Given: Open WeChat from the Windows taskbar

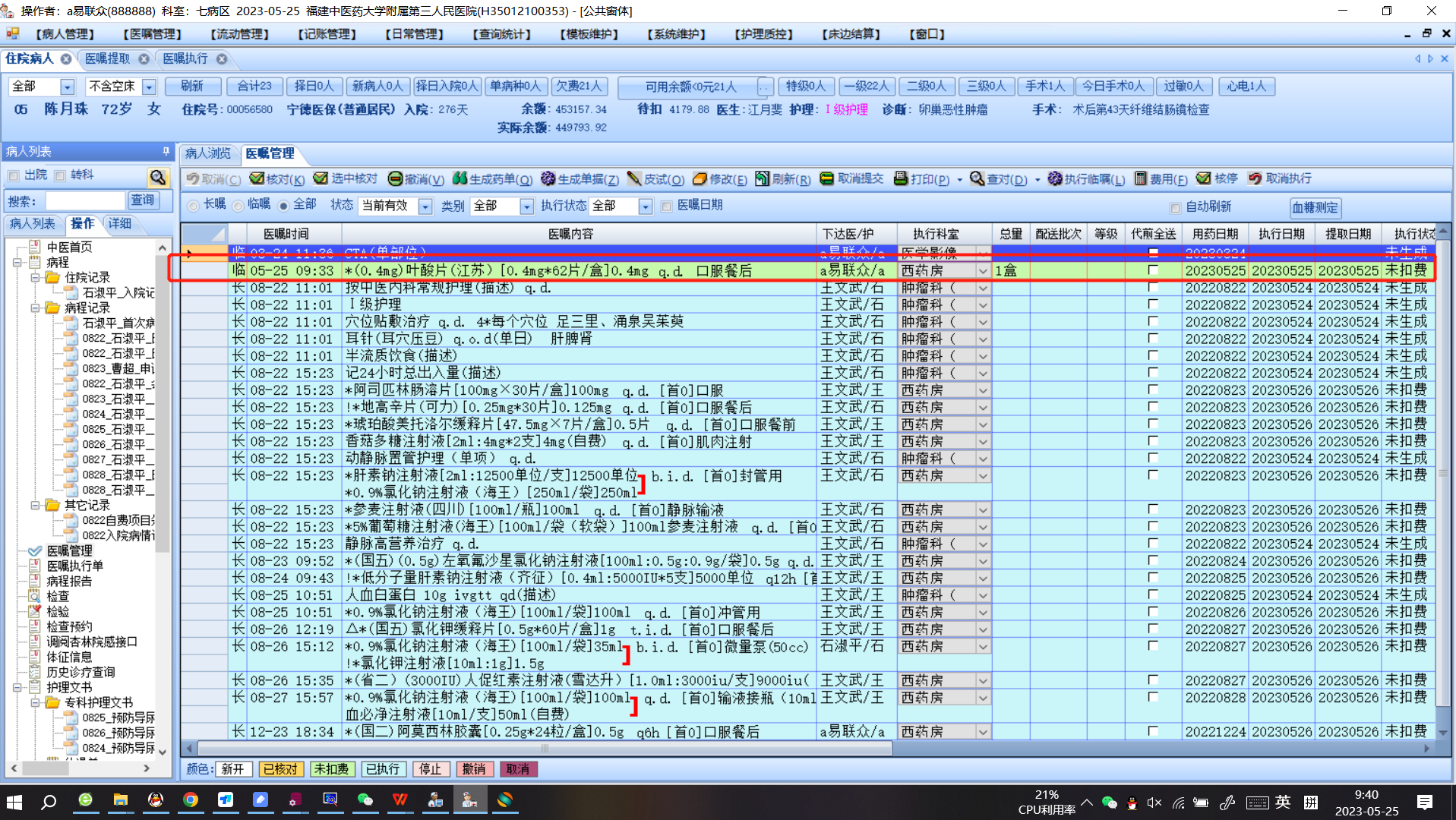Looking at the screenshot, I should [365, 800].
